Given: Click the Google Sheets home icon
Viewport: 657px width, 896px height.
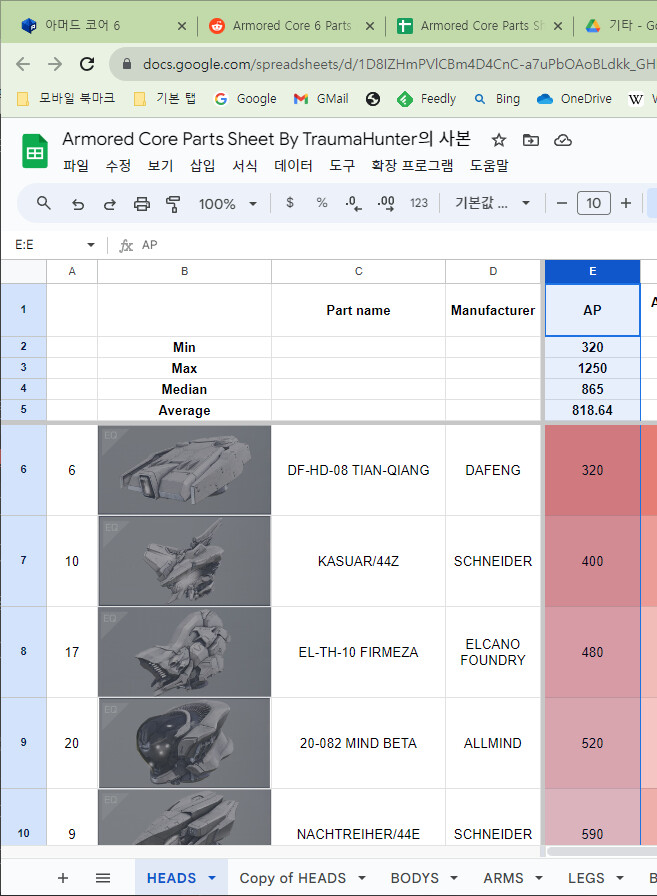Looking at the screenshot, I should (x=34, y=151).
